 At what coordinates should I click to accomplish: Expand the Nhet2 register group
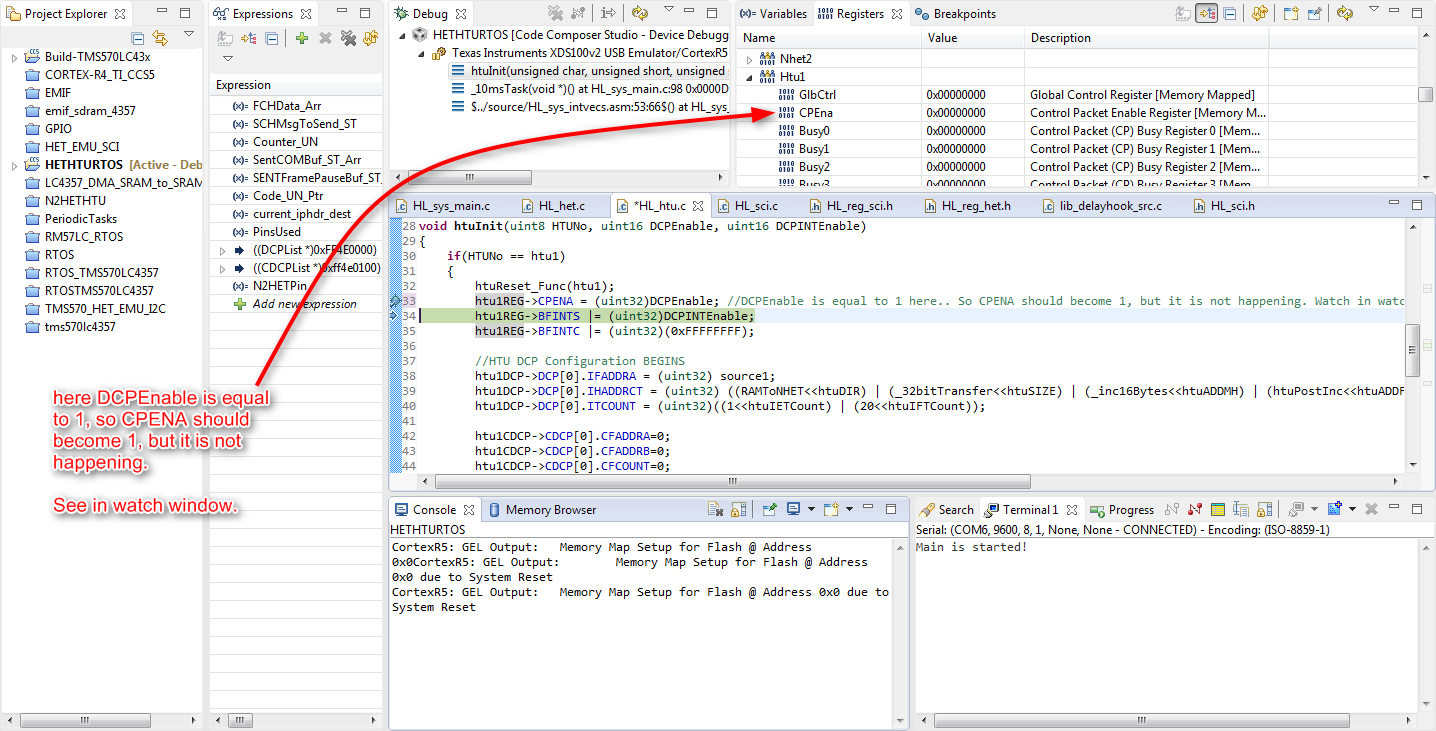(749, 59)
